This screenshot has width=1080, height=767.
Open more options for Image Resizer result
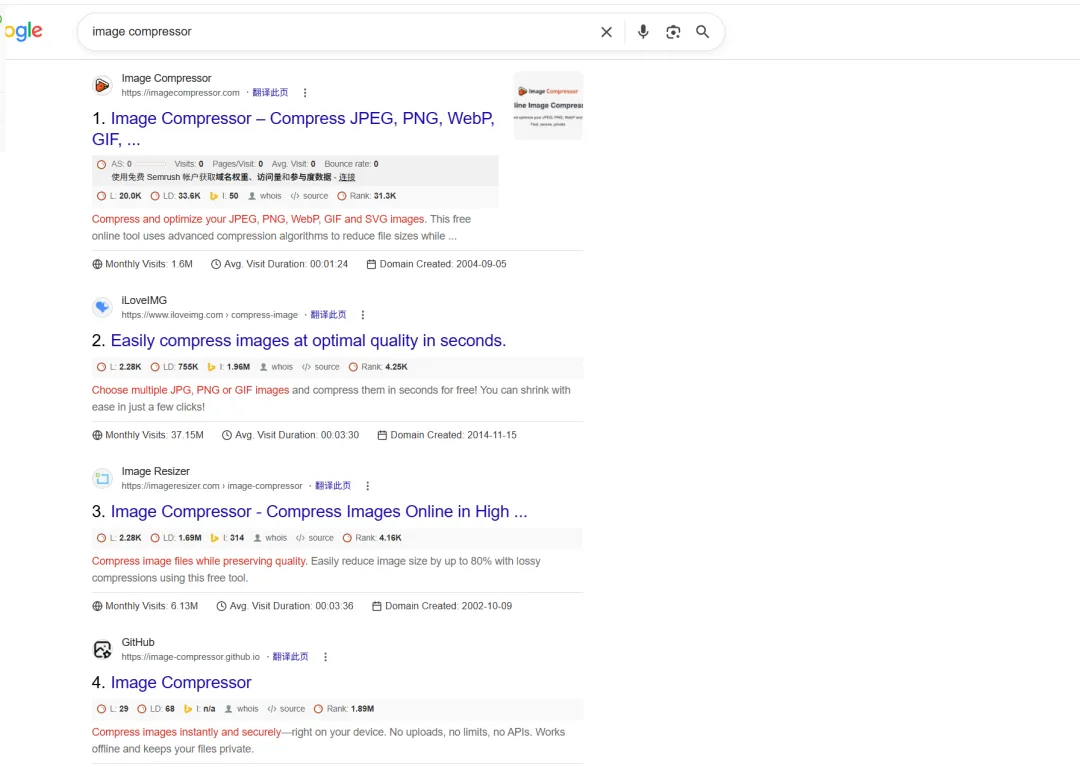(x=368, y=486)
